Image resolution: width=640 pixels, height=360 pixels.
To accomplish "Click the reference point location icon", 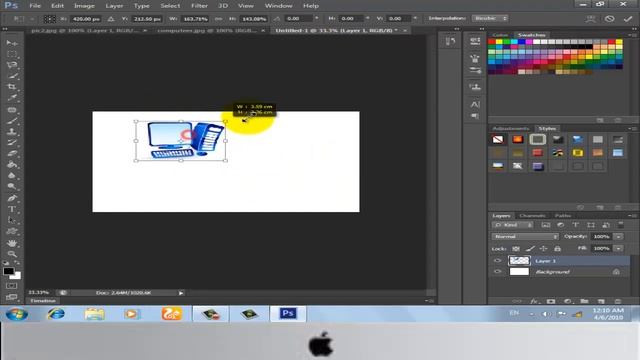I will coord(50,19).
